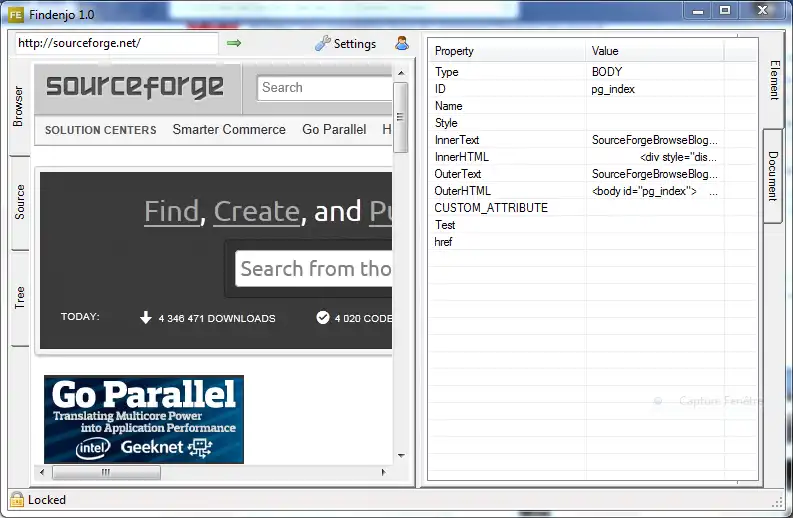
Task: Maximize the Findenjo window
Action: tap(725, 11)
